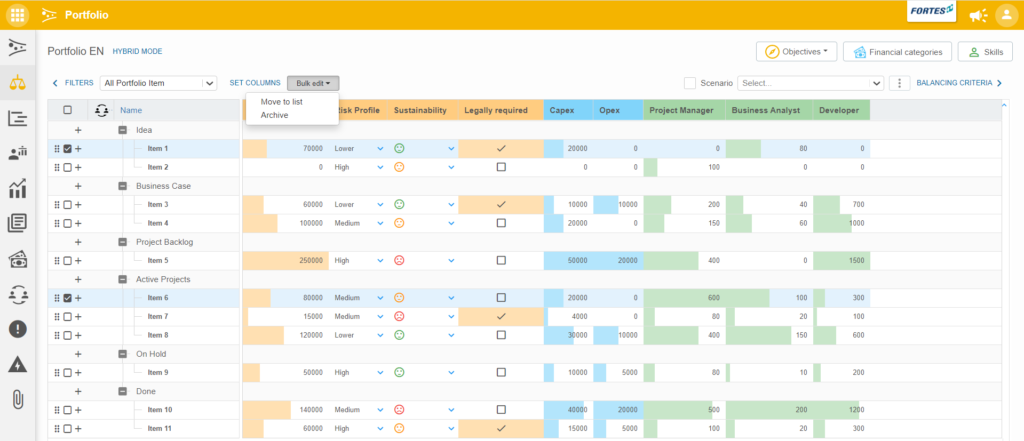The width and height of the screenshot is (1024, 441).
Task: Open the app launcher grid icon
Action: tap(17, 14)
